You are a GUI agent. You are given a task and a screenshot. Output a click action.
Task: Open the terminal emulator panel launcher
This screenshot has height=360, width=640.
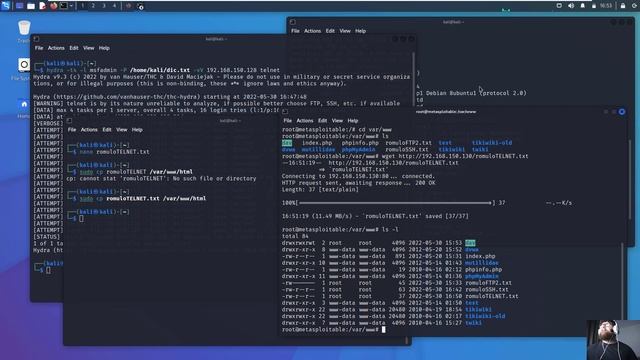[x=64, y=6]
